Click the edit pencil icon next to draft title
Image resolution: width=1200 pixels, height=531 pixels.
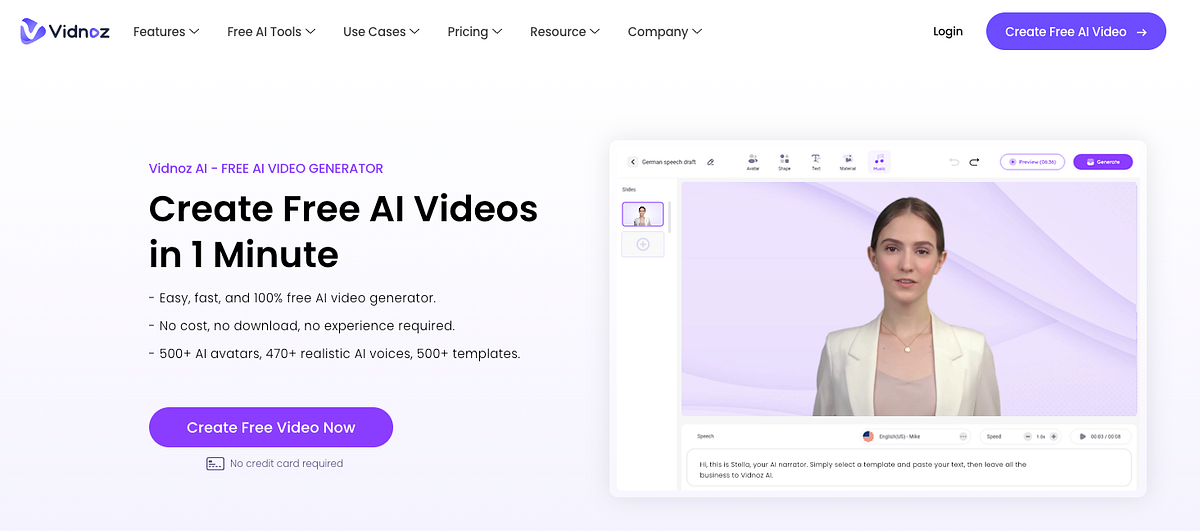point(710,161)
